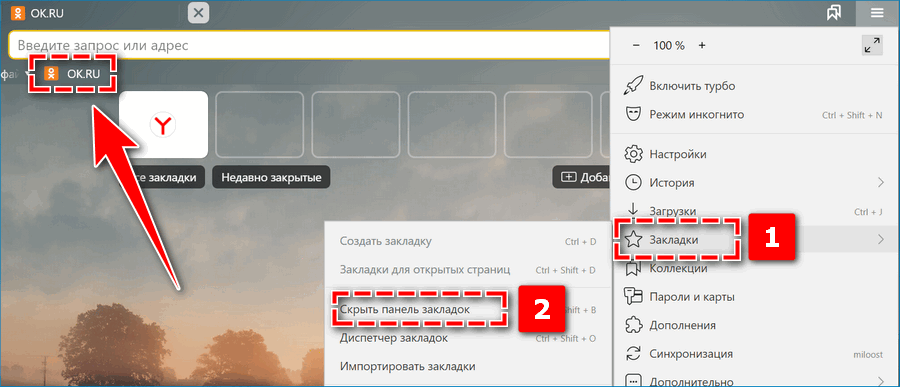This screenshot has height=387, width=900.
Task: Open Дополнительно menu entry
Action: [755, 379]
